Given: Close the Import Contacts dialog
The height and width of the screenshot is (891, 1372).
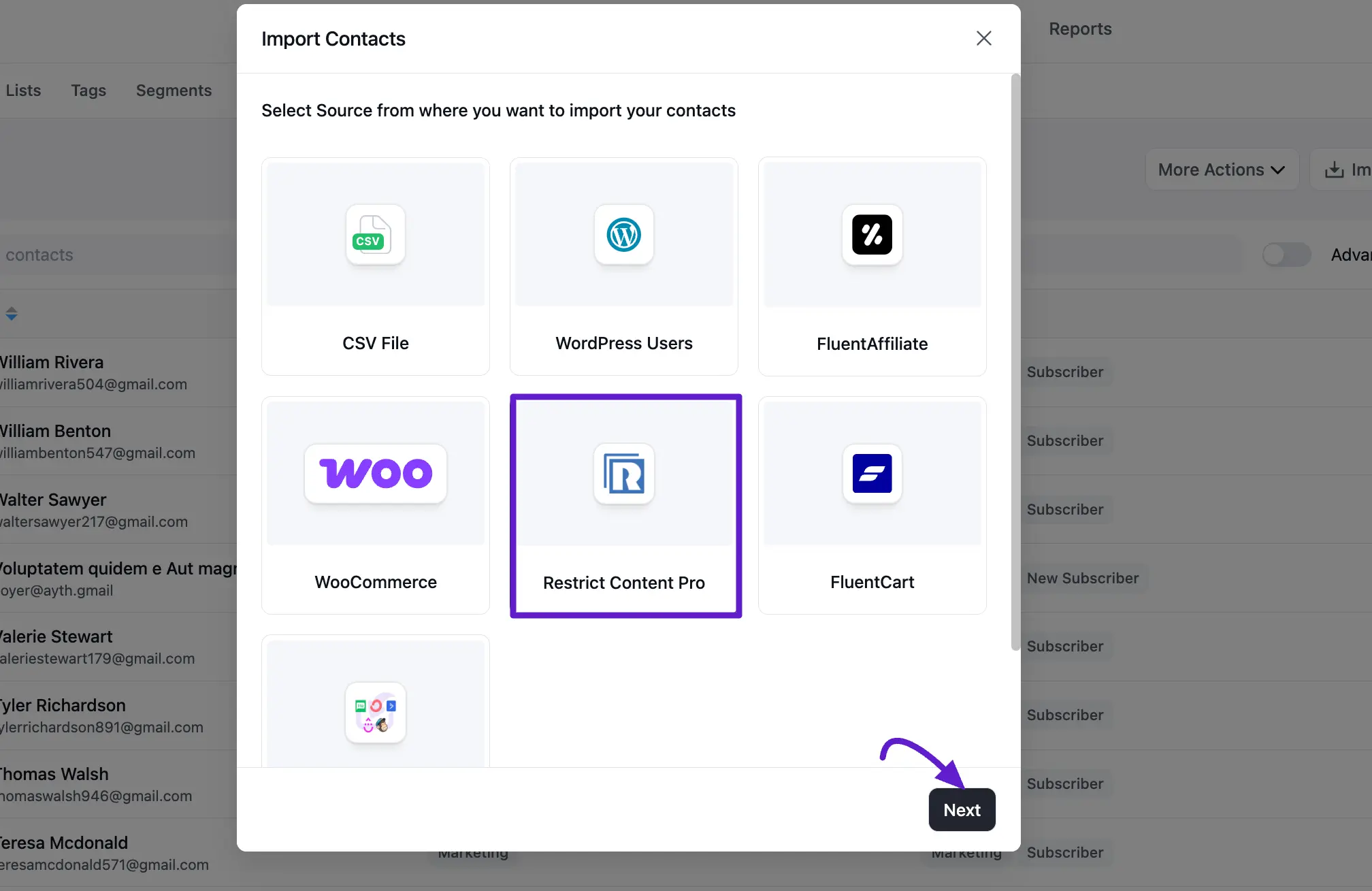Looking at the screenshot, I should point(983,38).
